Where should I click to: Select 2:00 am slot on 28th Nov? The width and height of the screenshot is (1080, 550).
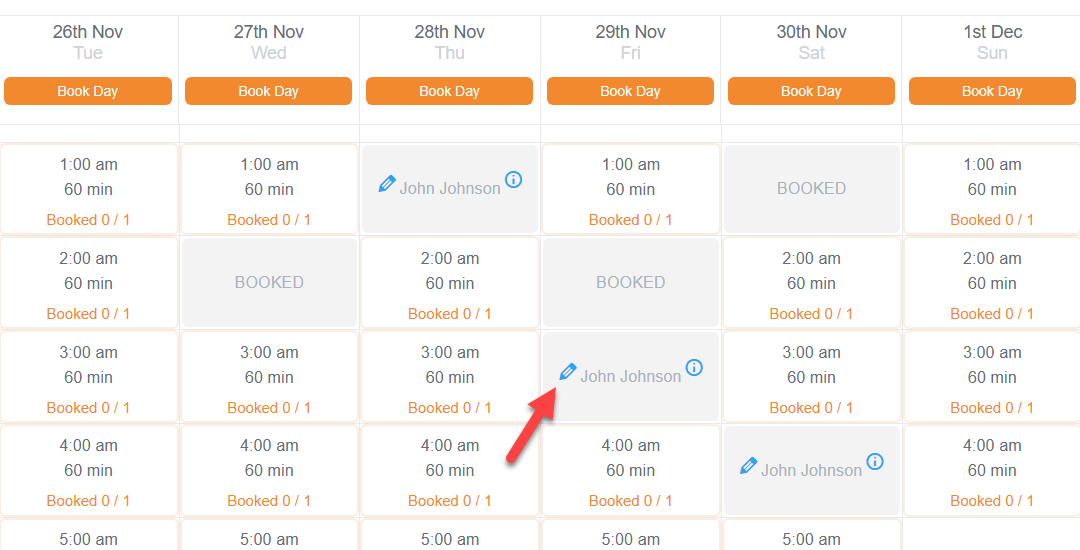tap(450, 283)
